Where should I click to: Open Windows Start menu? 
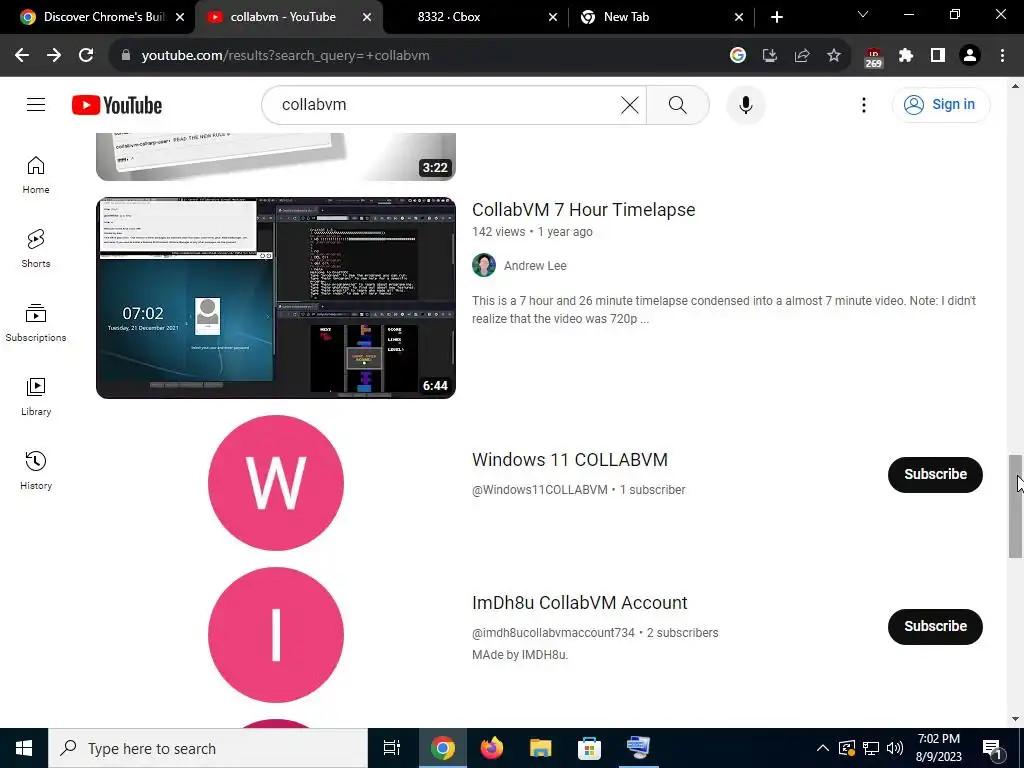coord(24,748)
